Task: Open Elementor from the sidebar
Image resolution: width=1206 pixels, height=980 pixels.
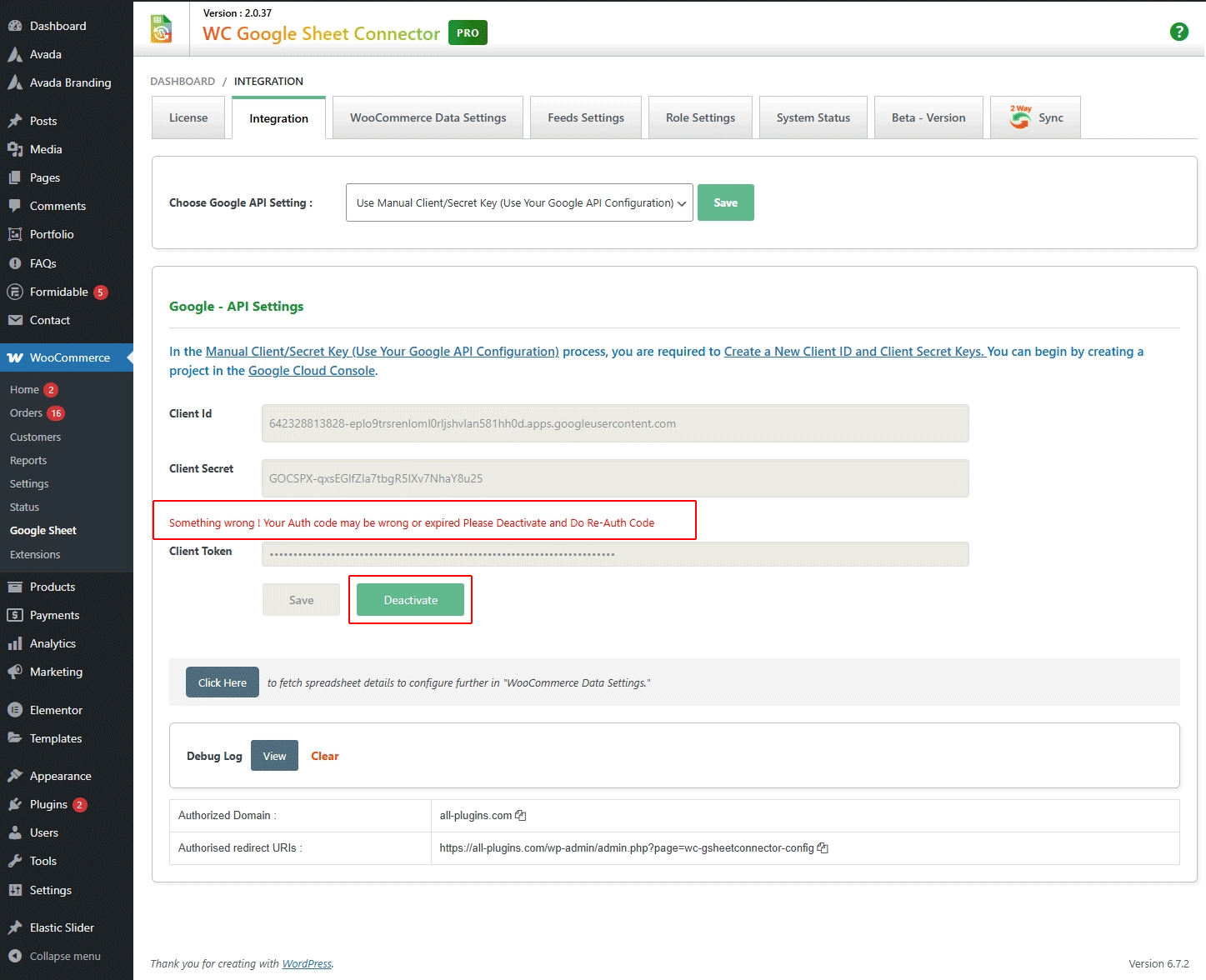Action: [x=56, y=710]
